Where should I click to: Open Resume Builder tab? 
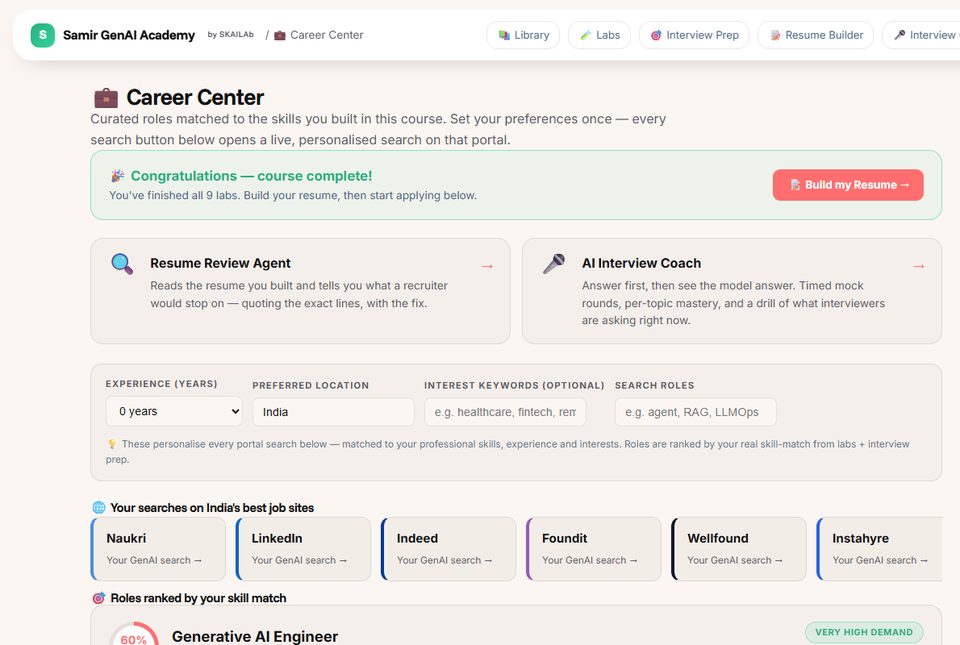816,35
